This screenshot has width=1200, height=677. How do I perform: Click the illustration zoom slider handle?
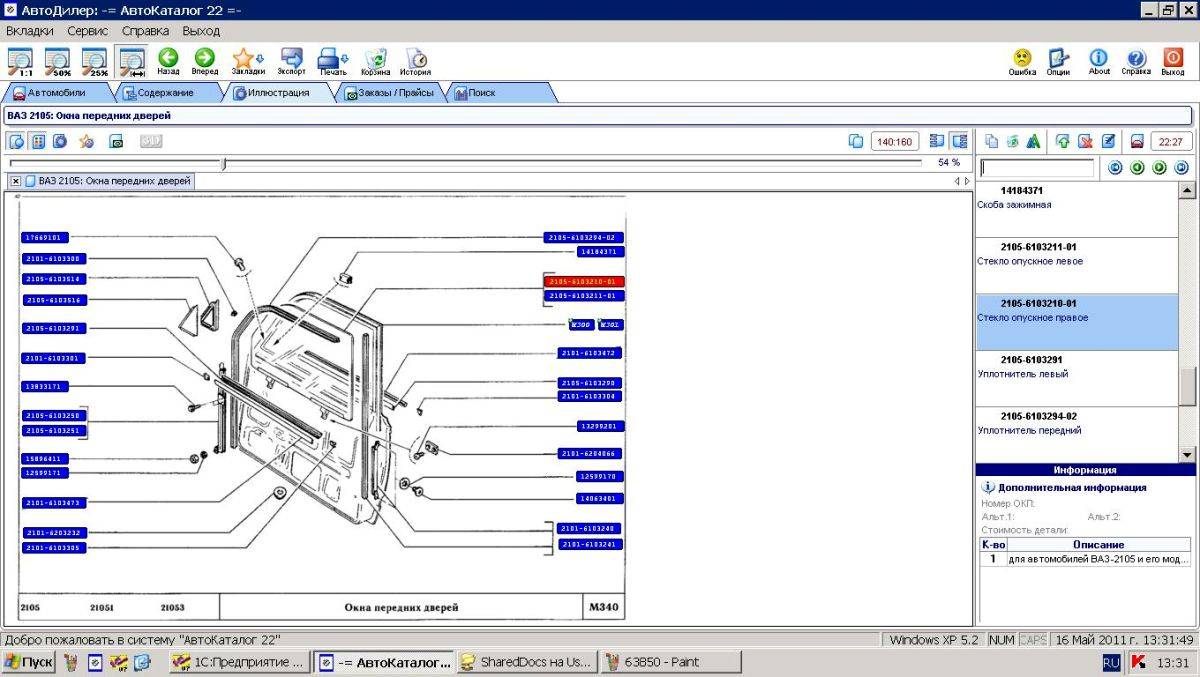tap(224, 163)
